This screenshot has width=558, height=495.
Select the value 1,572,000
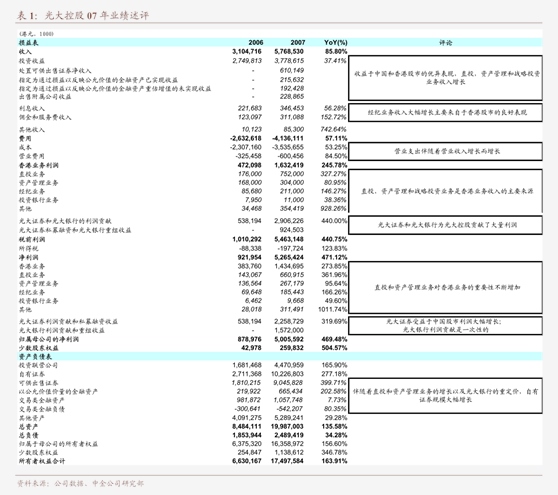coord(289,330)
